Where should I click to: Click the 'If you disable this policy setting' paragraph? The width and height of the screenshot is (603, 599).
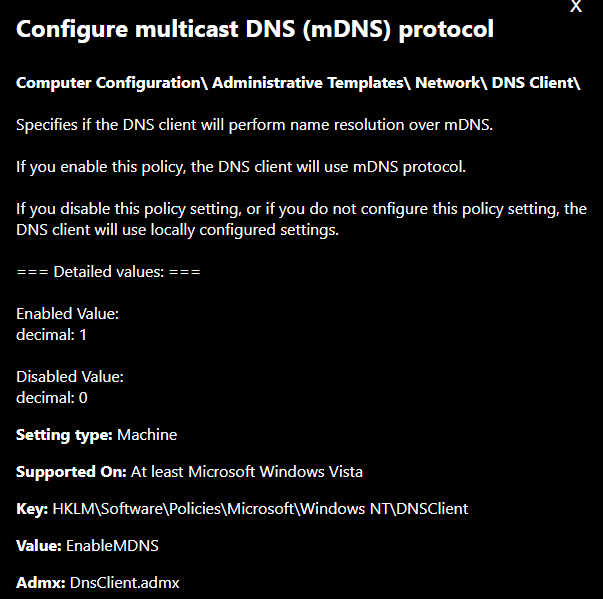[301, 219]
